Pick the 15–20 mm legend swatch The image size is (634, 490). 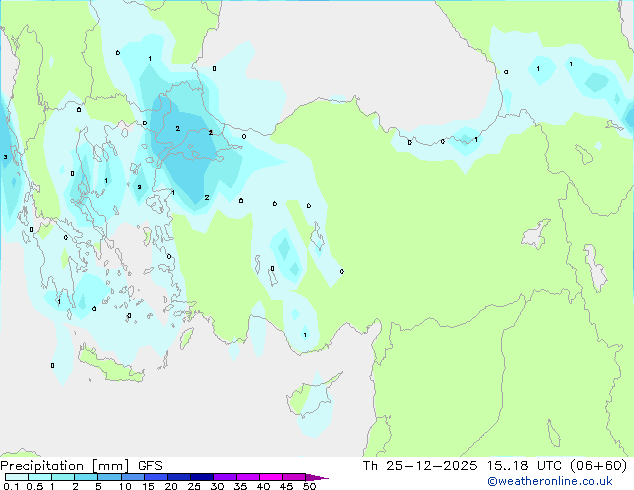156,477
